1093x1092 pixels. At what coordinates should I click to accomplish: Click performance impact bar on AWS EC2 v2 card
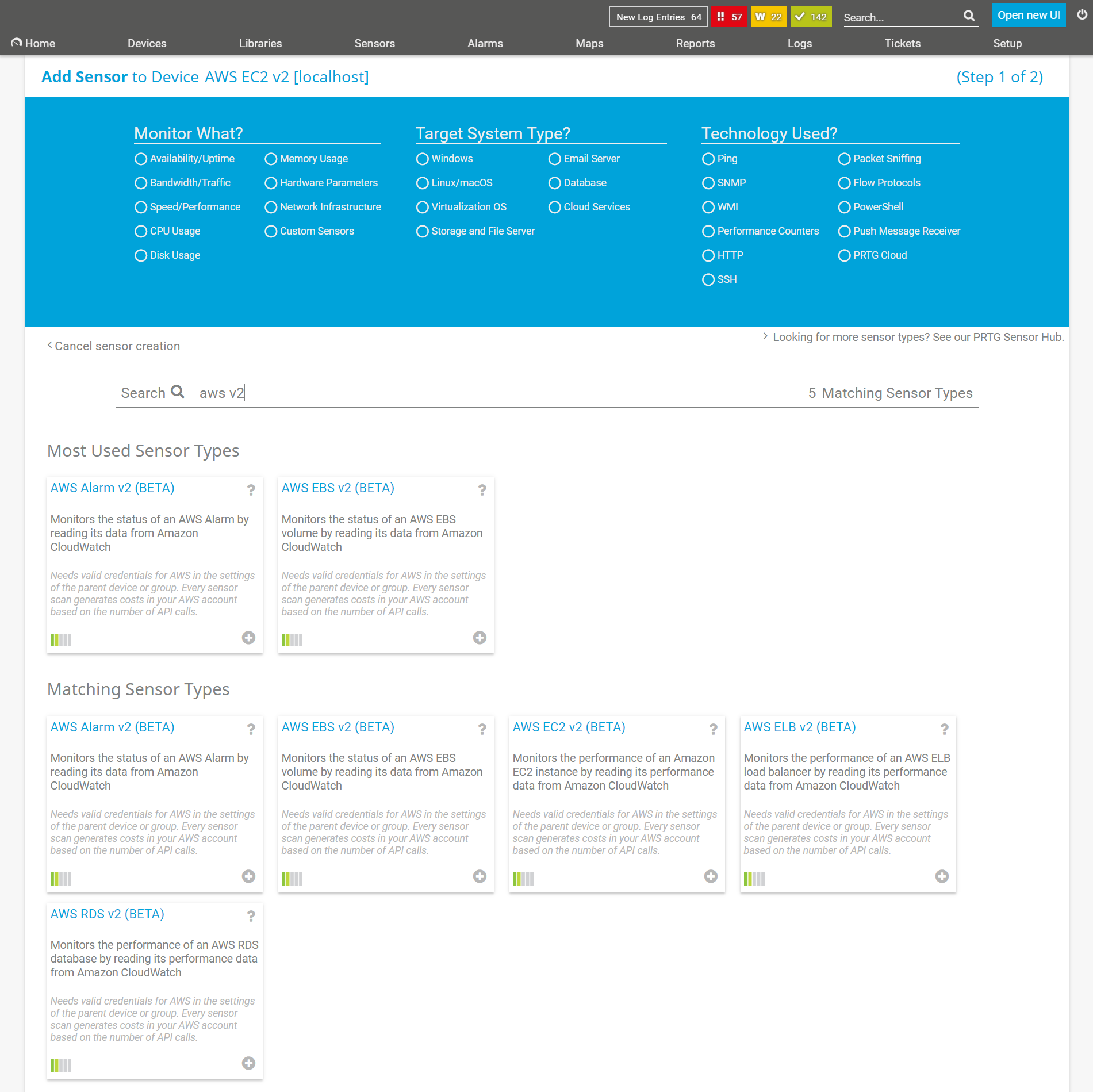pos(523,879)
